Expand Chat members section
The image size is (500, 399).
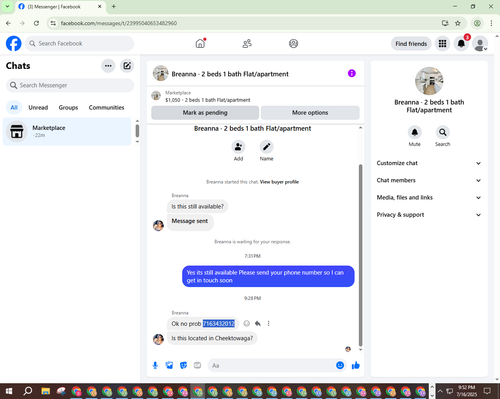tap(429, 180)
